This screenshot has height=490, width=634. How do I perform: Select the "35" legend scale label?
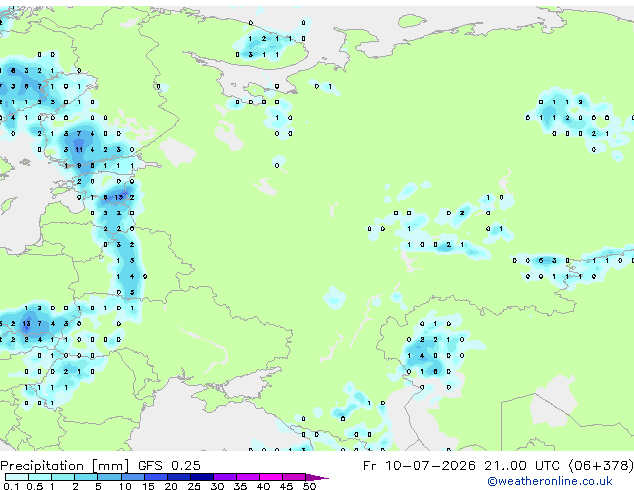point(240,486)
